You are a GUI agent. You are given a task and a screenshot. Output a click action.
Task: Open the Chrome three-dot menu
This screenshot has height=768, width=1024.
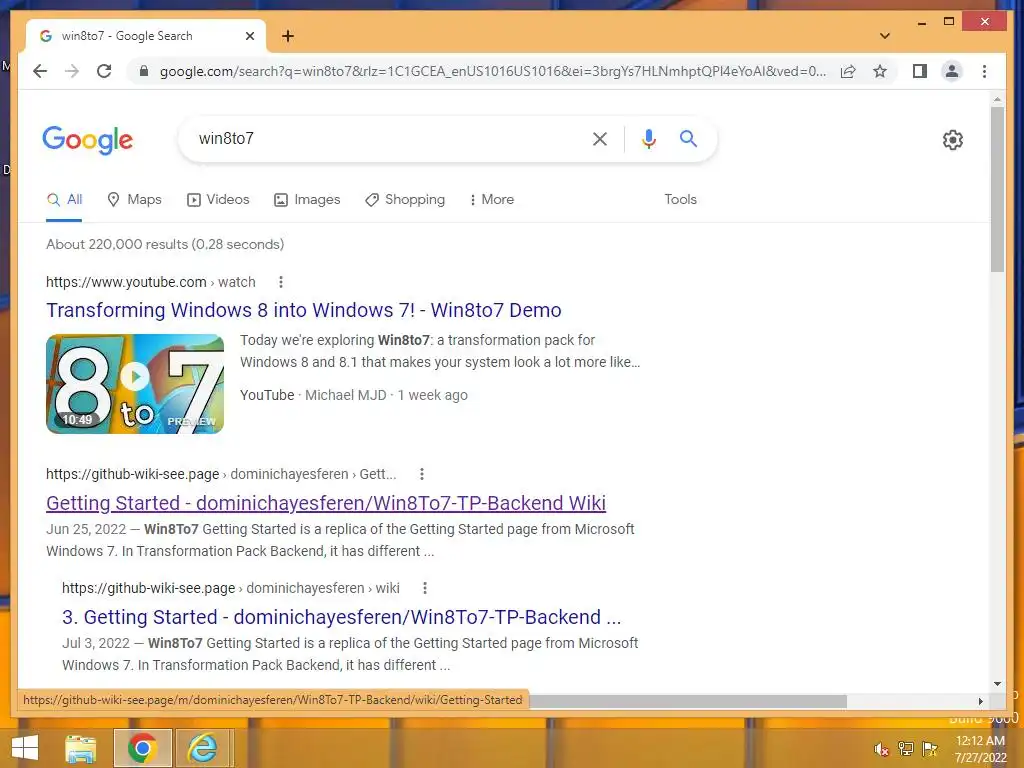(984, 71)
